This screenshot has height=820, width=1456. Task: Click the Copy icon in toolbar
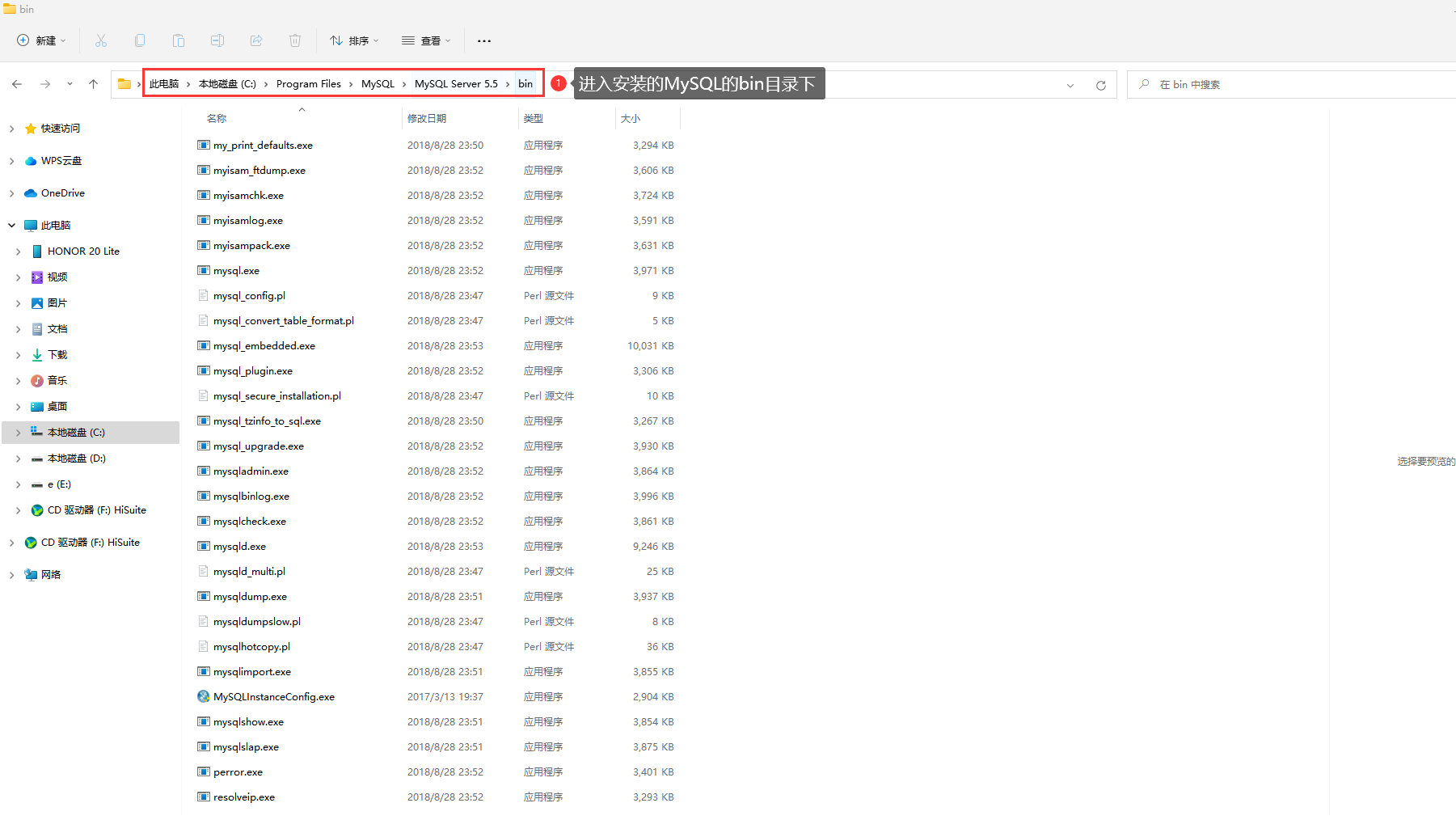[140, 40]
